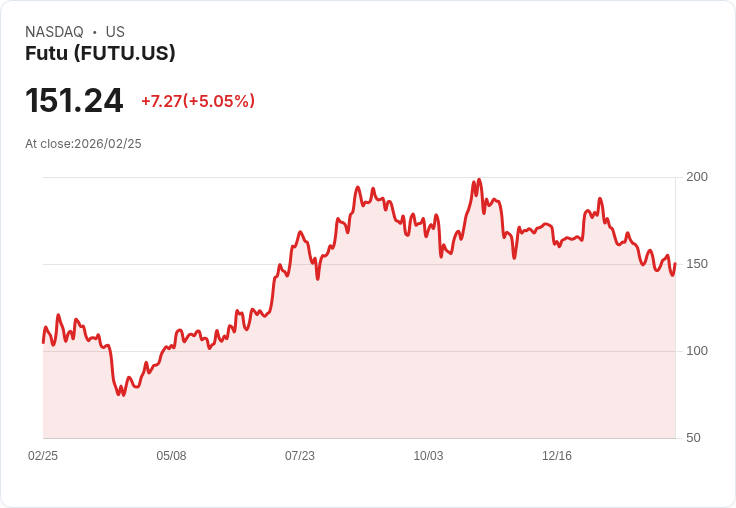Click the NASDAQ exchange label
The image size is (736, 508).
(x=54, y=32)
